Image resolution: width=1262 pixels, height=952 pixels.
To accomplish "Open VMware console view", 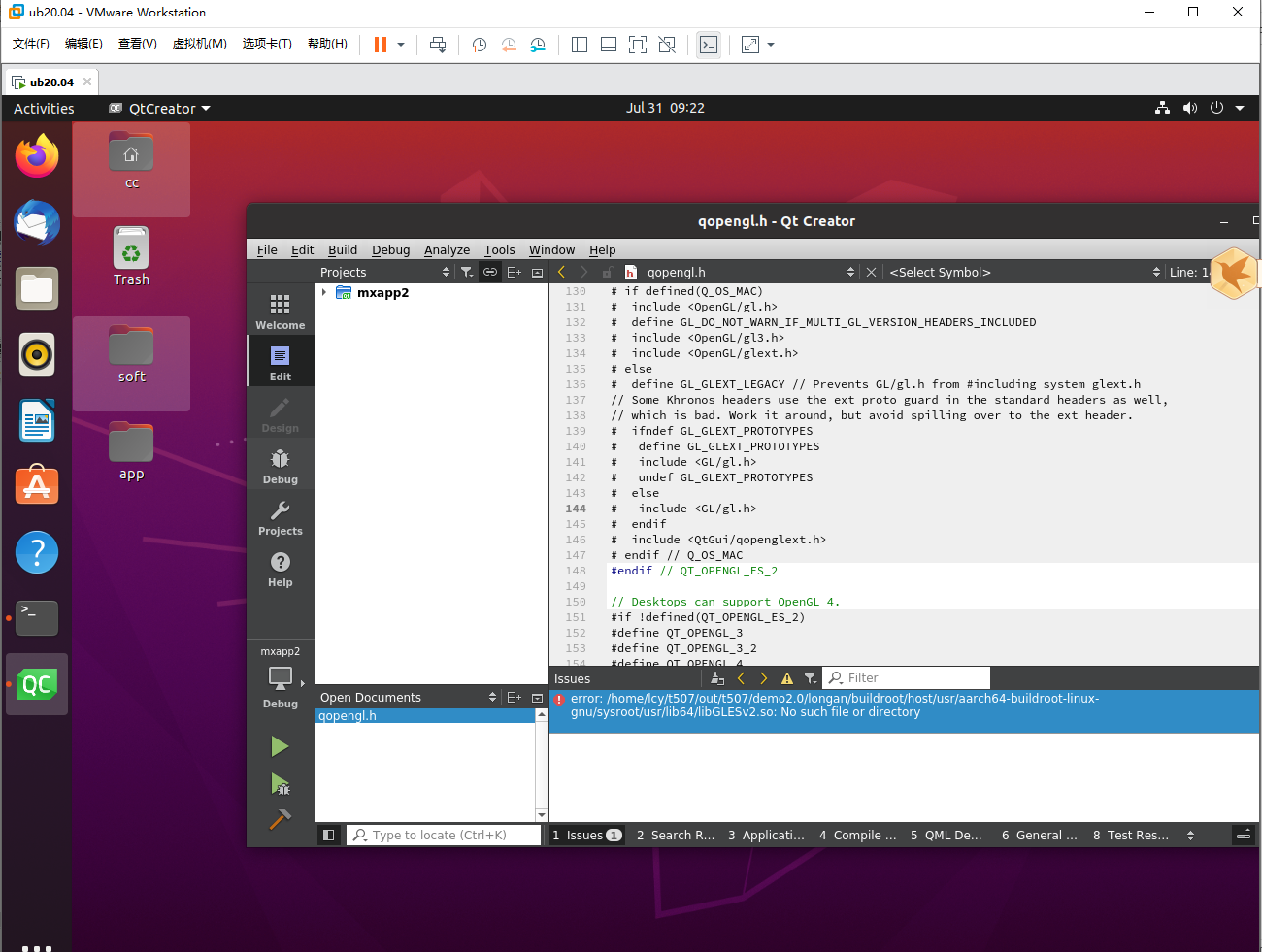I will [x=709, y=45].
